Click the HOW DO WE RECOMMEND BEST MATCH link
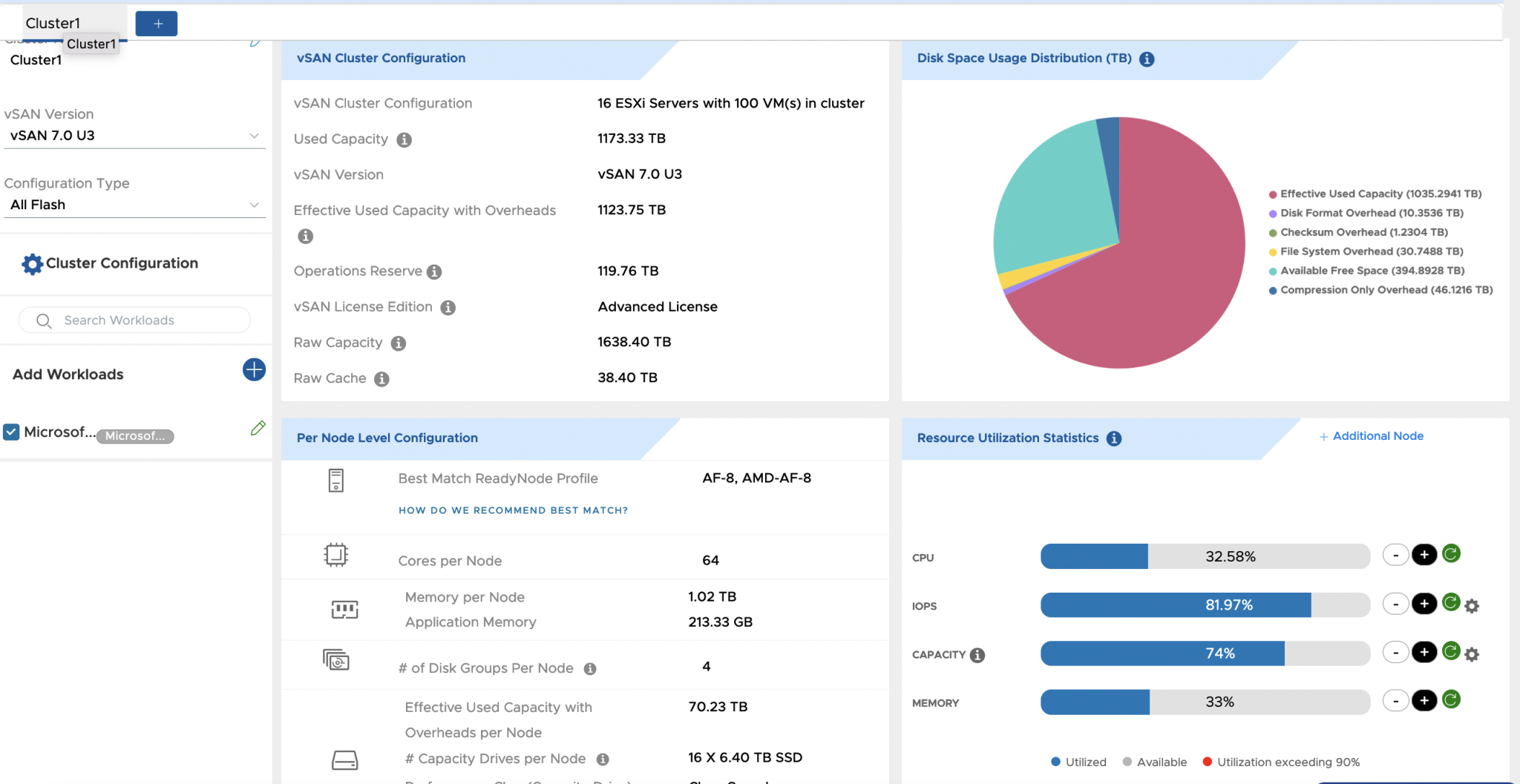This screenshot has height=784, width=1520. click(512, 510)
